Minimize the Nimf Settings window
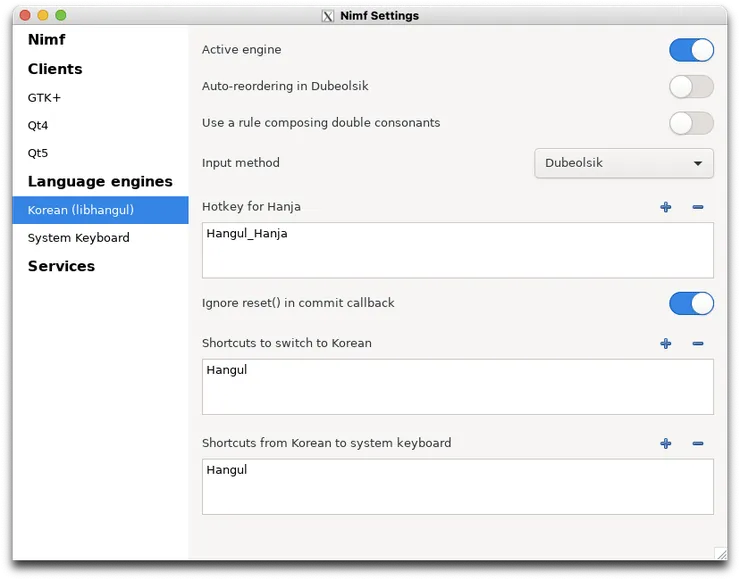 coord(43,16)
